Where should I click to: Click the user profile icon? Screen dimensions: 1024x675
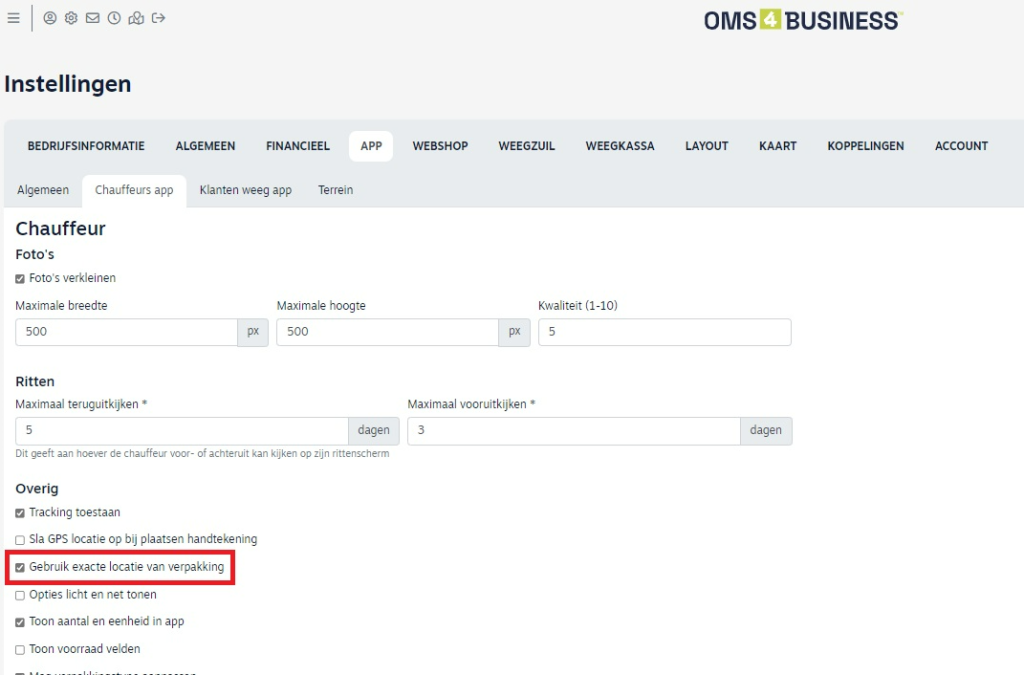(x=50, y=18)
